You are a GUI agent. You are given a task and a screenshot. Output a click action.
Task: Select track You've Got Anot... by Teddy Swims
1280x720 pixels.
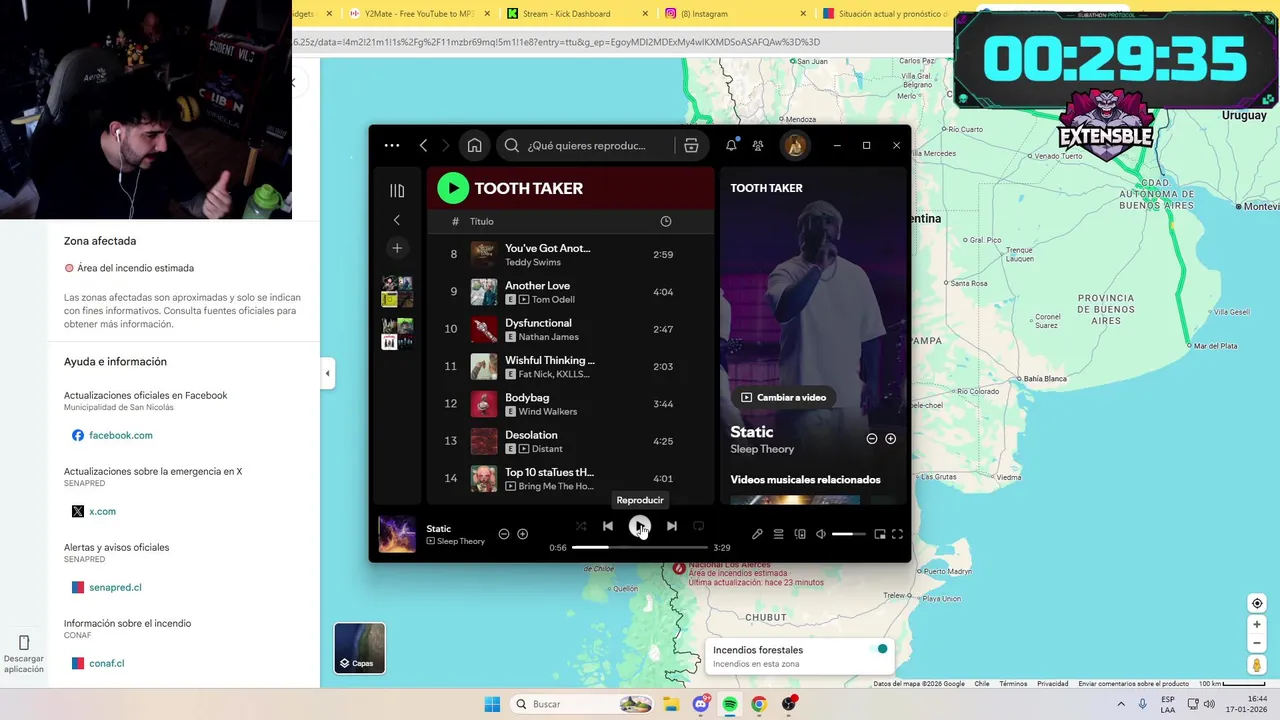[x=571, y=254]
